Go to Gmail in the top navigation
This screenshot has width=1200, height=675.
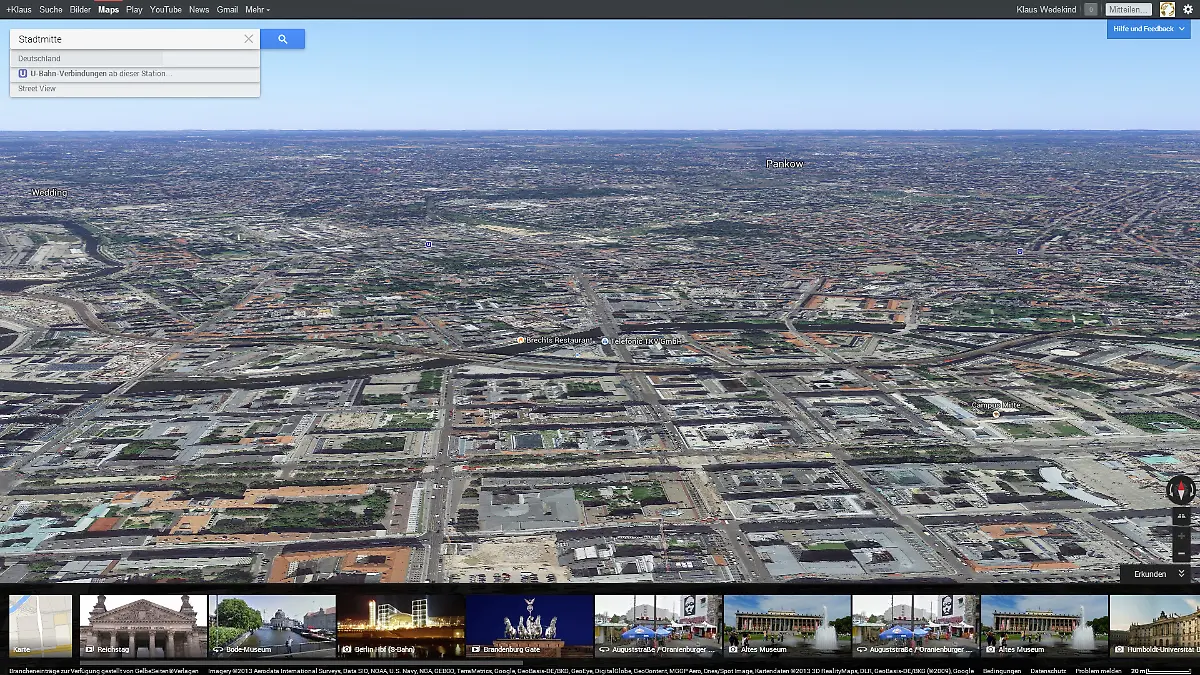[x=227, y=9]
